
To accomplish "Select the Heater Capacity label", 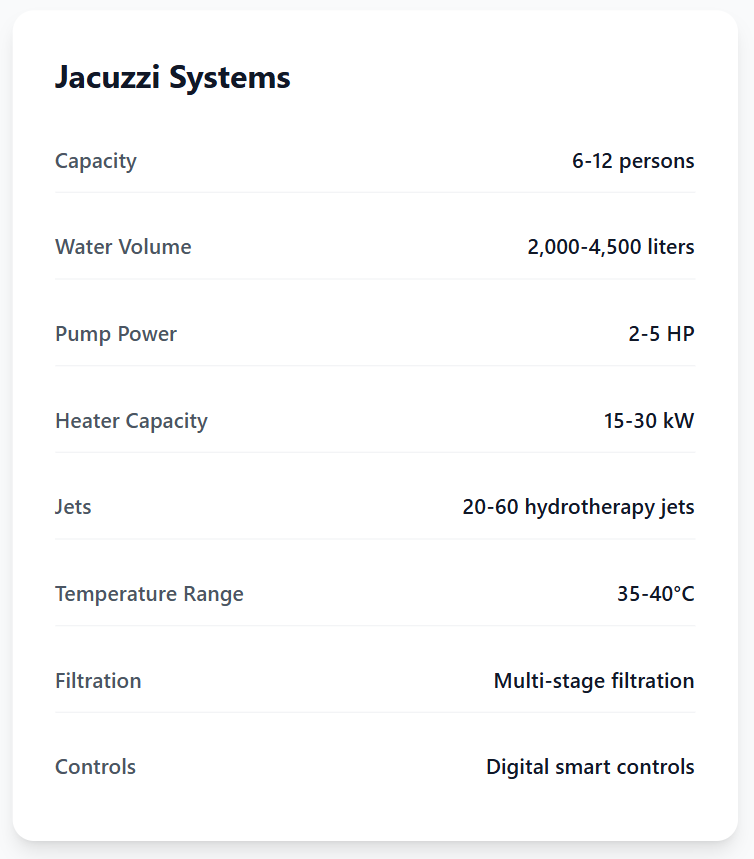I will pyautogui.click(x=131, y=421).
